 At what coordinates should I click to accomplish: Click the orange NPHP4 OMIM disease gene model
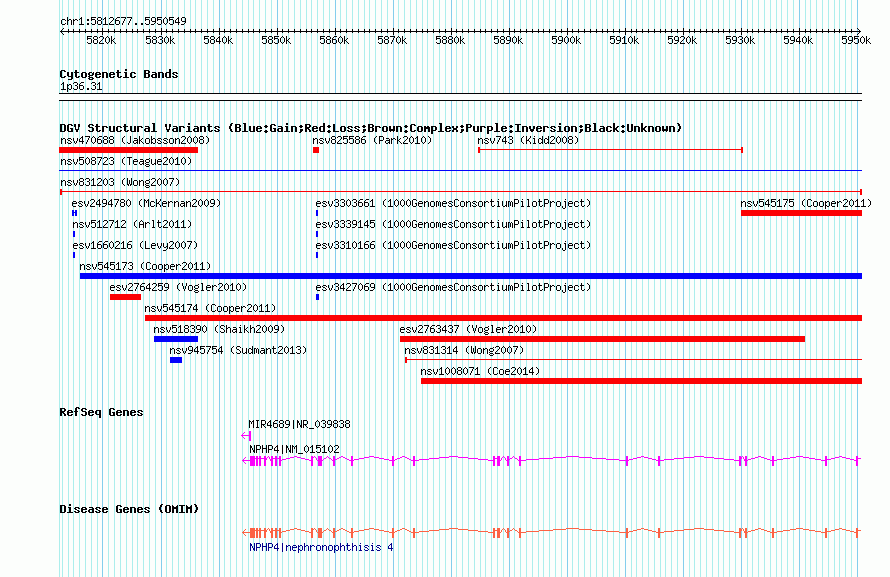pos(550,533)
